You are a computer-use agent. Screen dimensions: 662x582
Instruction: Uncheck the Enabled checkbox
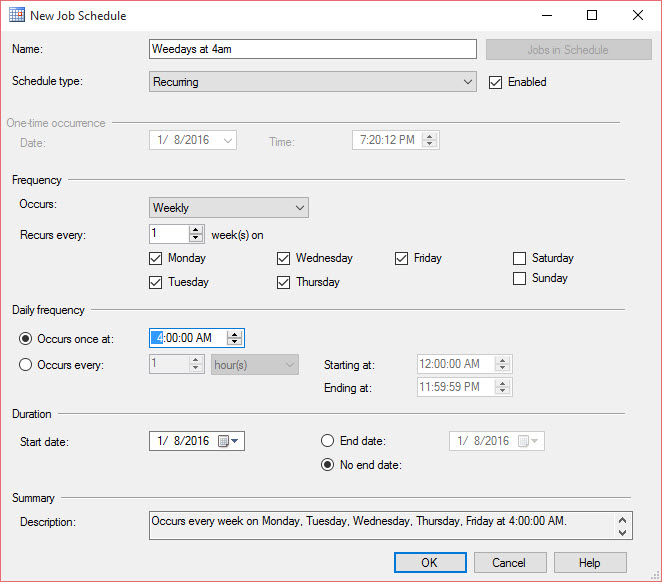click(495, 82)
